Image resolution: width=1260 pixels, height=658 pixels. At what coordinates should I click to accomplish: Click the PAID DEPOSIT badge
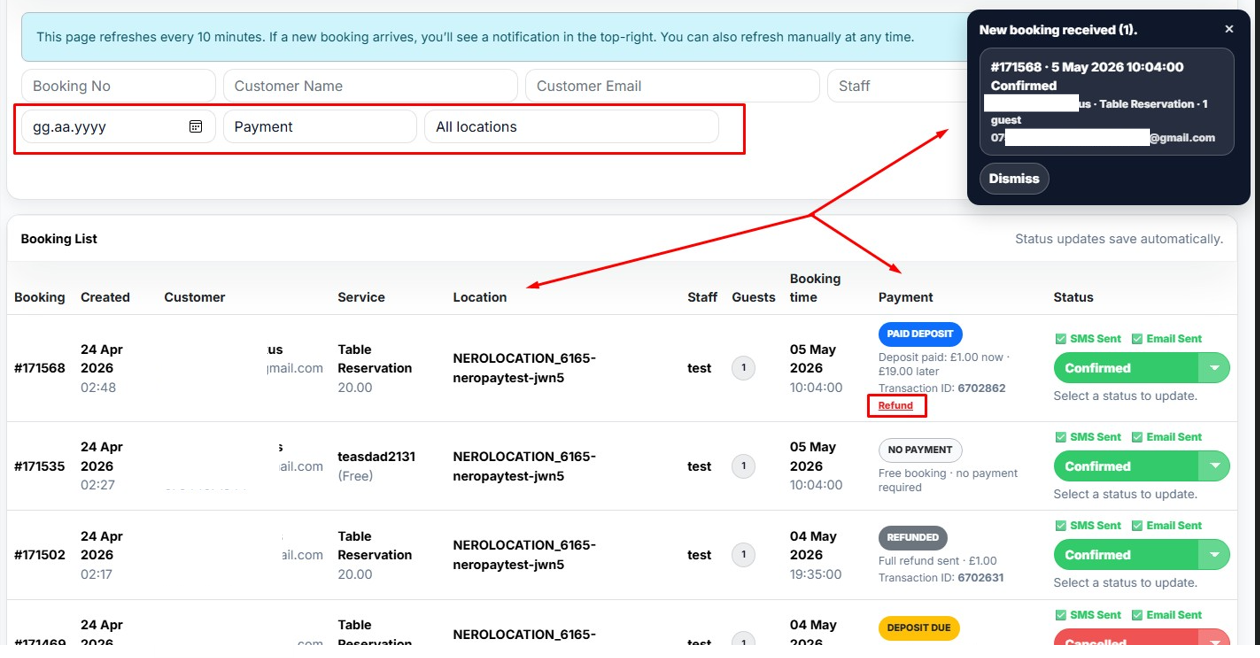click(920, 334)
